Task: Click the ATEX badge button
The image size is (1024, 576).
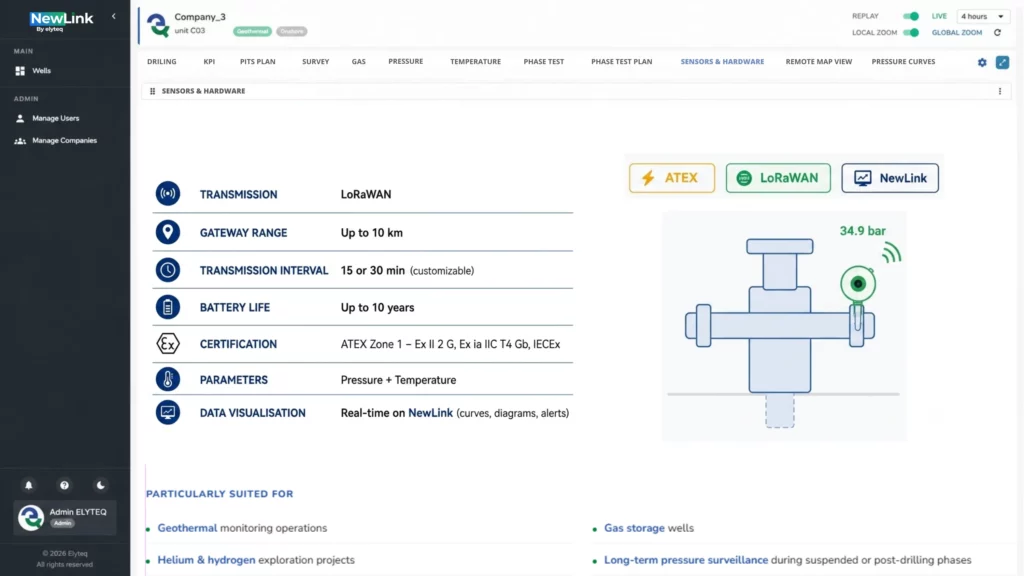Action: [x=672, y=178]
